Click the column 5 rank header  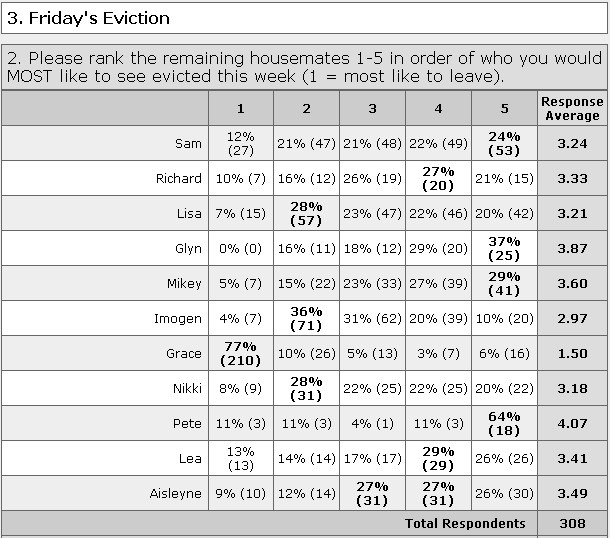point(504,109)
